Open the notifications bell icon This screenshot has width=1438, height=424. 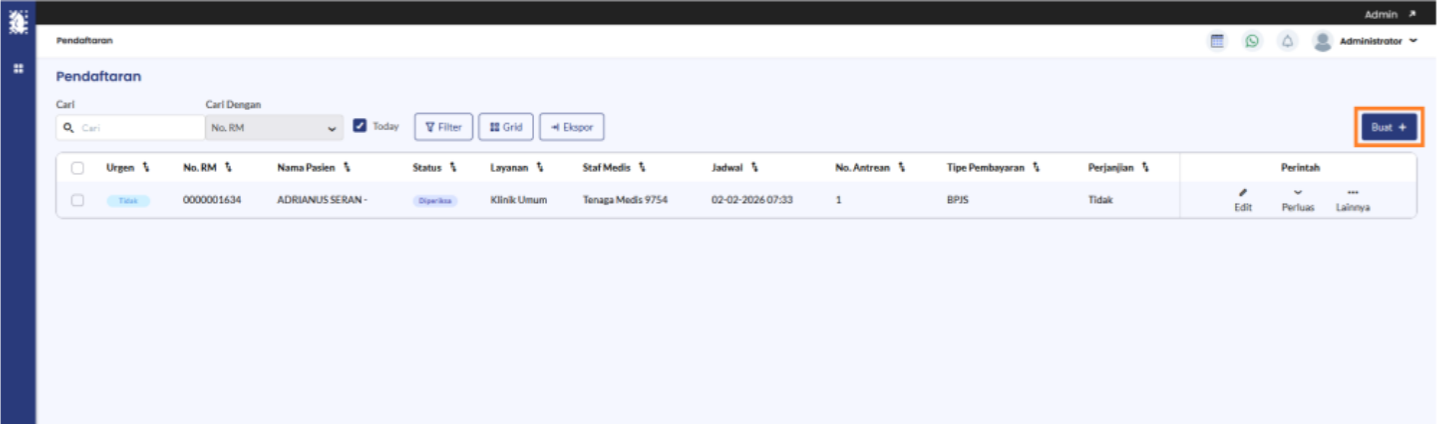click(1288, 41)
